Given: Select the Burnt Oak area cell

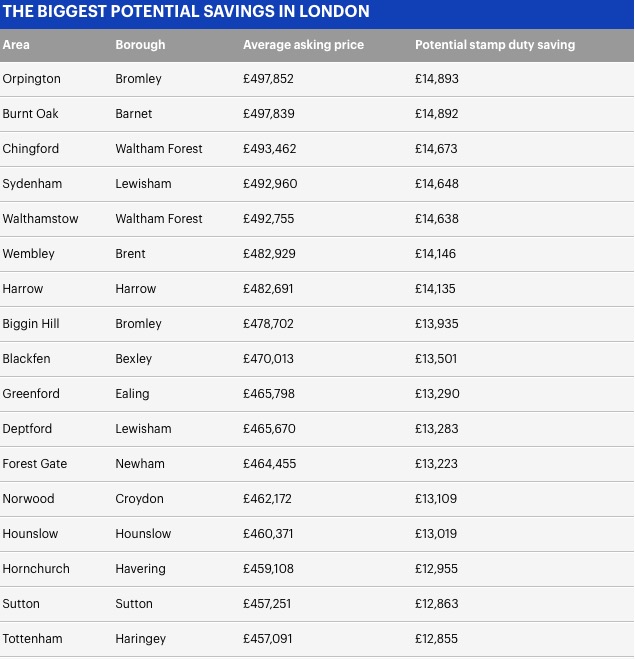Looking at the screenshot, I should point(30,113).
